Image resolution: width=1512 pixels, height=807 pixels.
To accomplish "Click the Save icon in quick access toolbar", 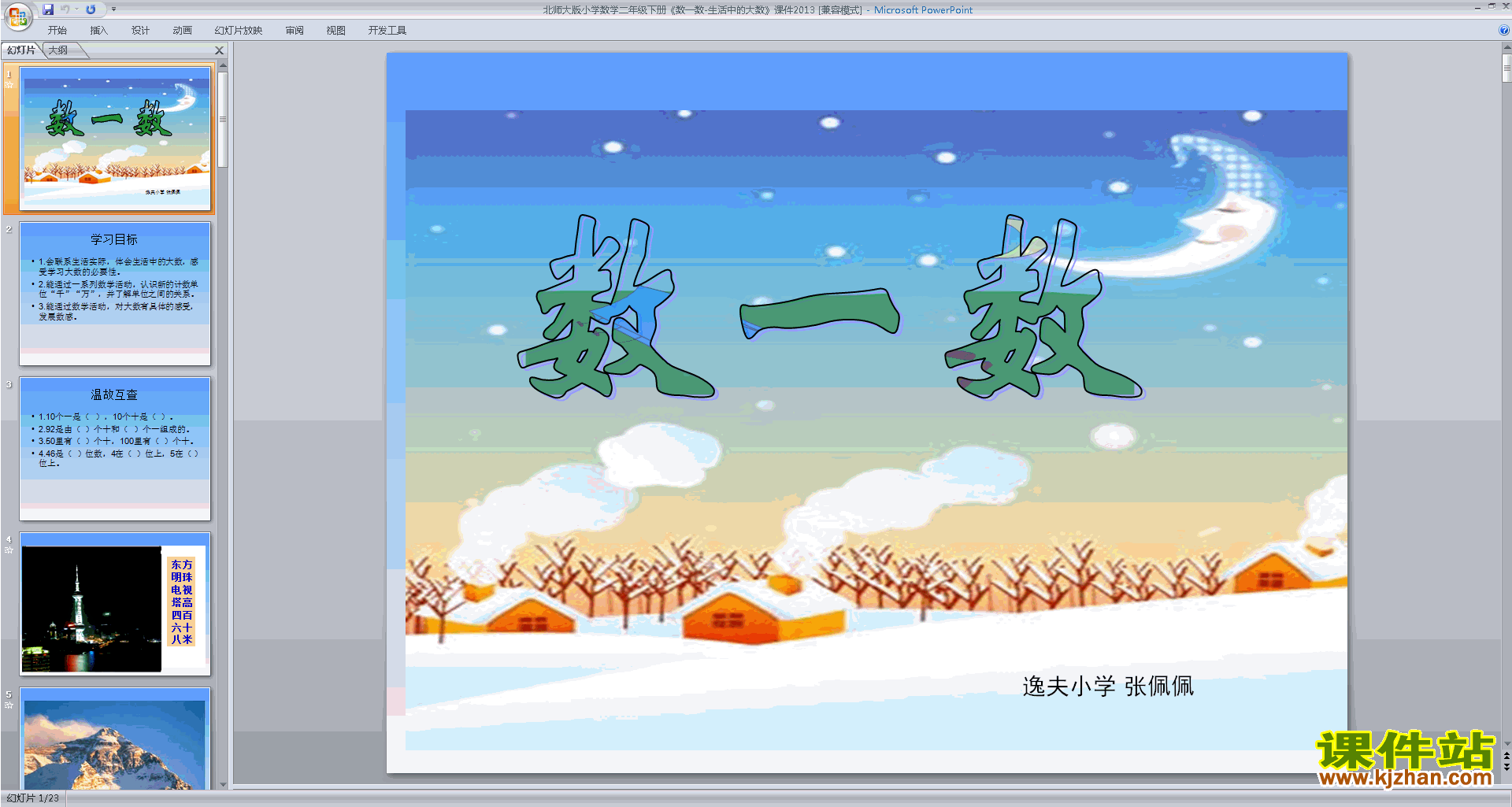I will [48, 9].
